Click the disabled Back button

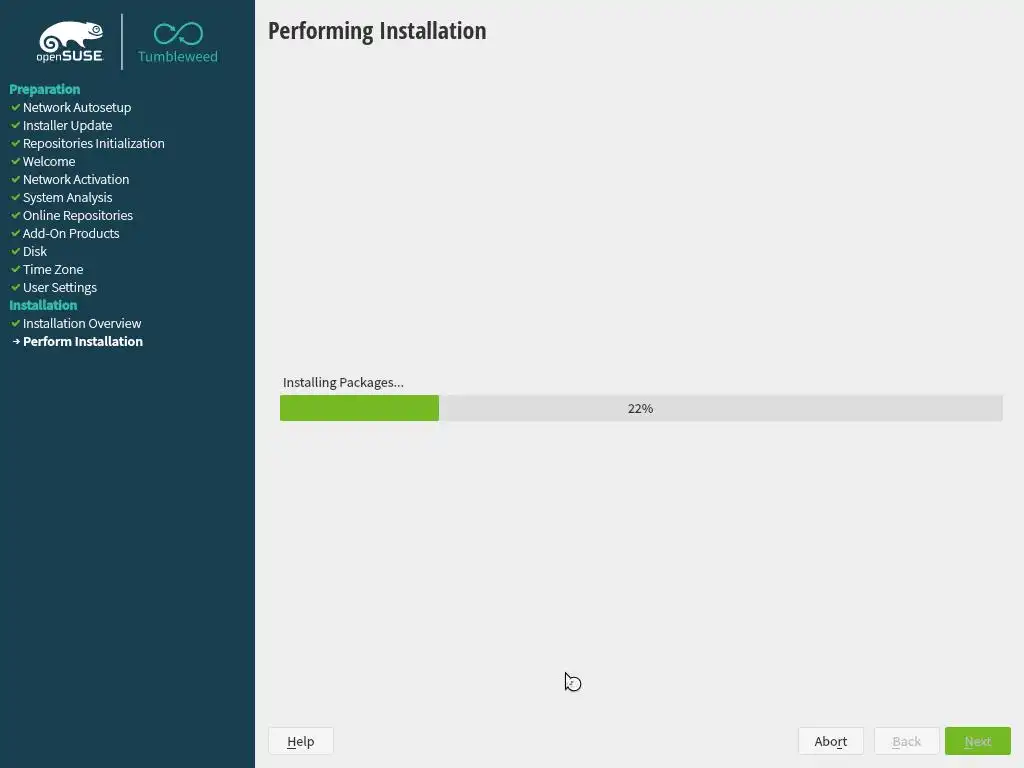pos(906,741)
